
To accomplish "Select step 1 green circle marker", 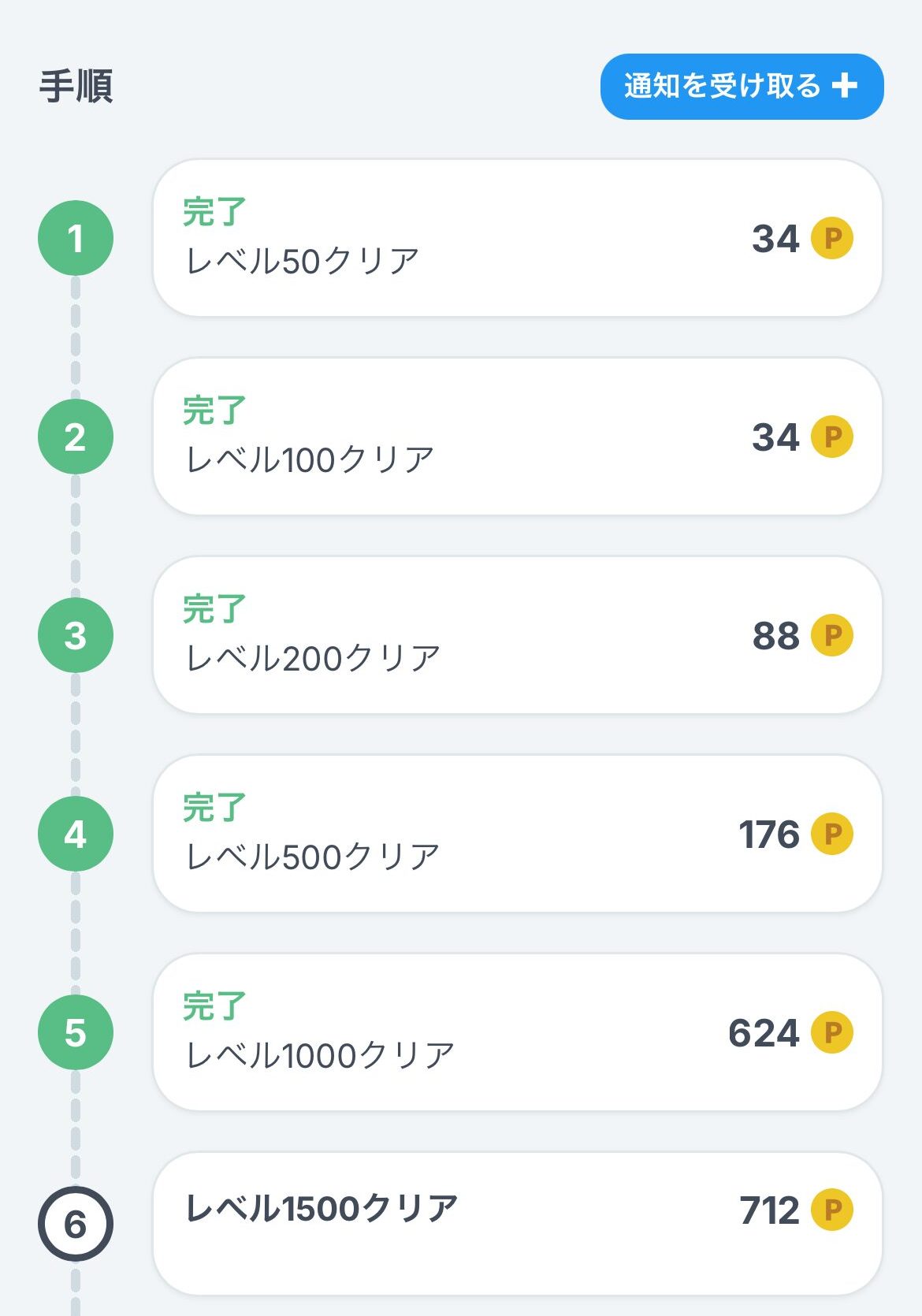I will click(x=76, y=238).
